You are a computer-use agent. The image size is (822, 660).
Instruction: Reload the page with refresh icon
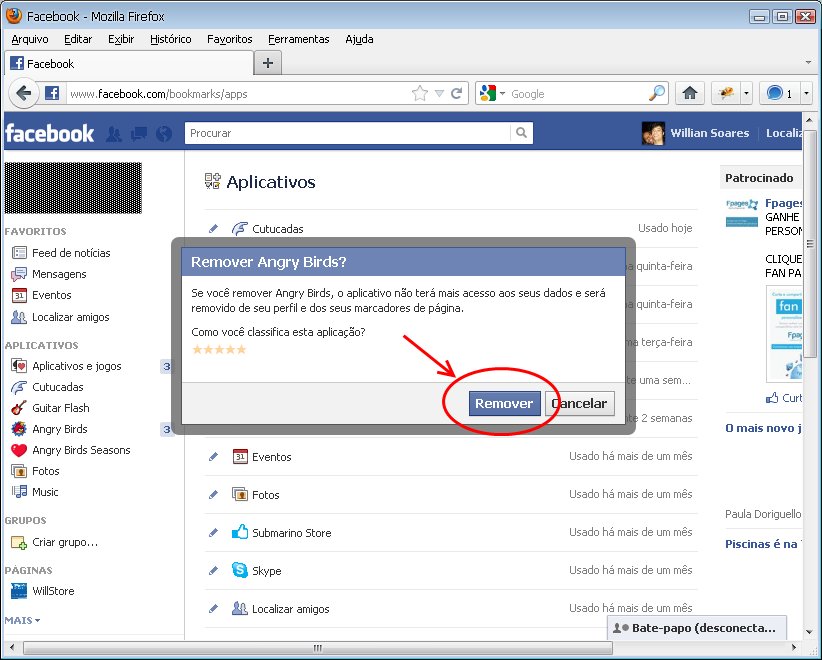(x=457, y=94)
